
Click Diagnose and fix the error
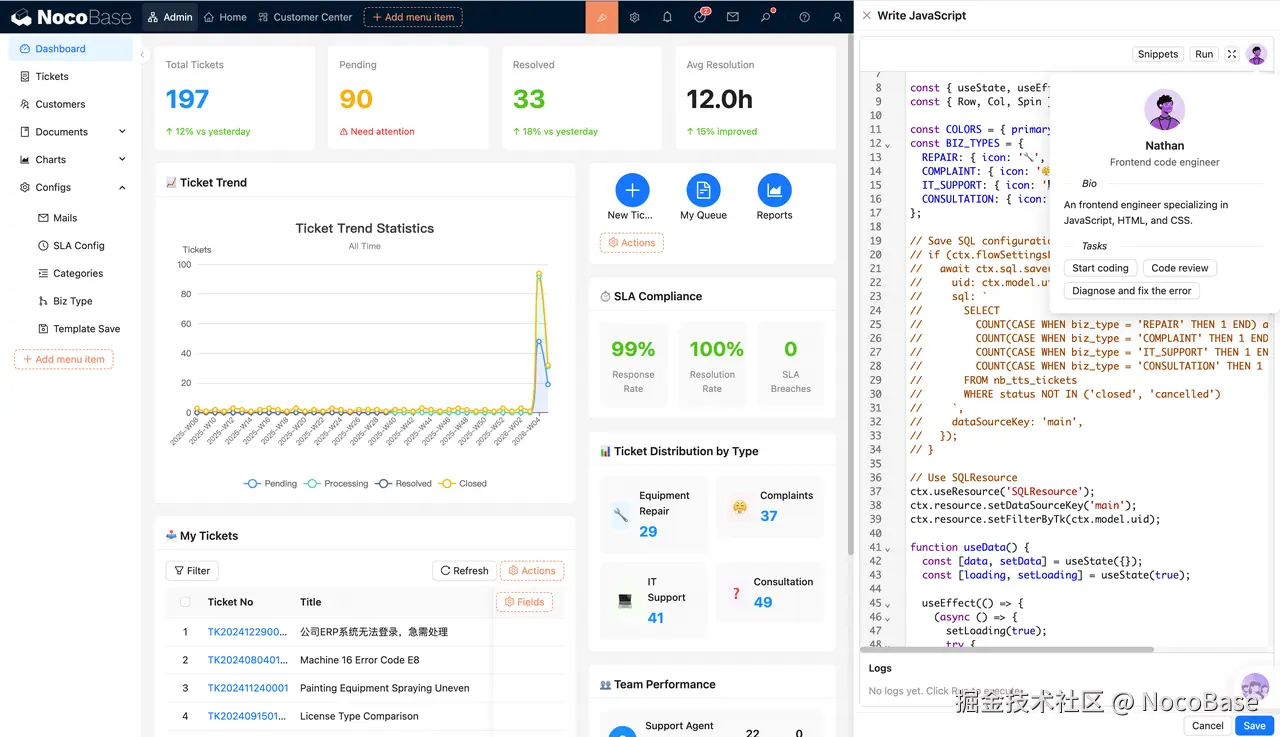point(1132,291)
